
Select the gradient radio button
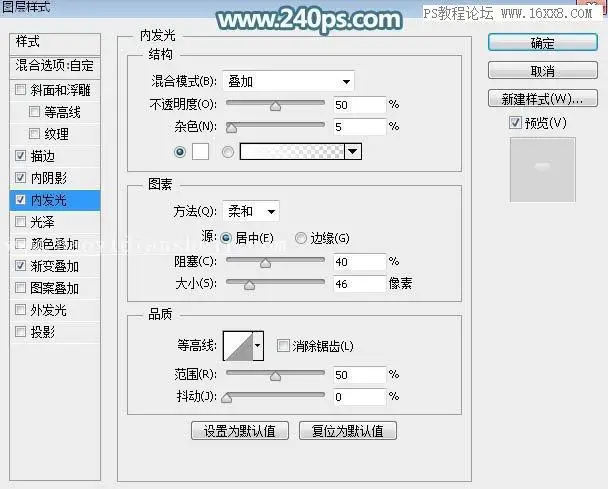(x=228, y=152)
